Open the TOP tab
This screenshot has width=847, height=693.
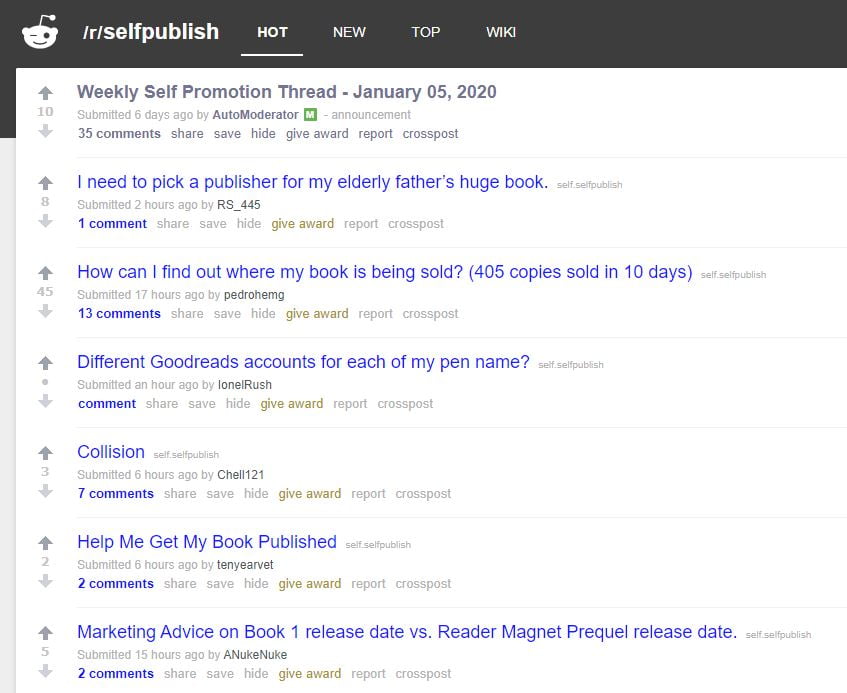click(x=426, y=32)
